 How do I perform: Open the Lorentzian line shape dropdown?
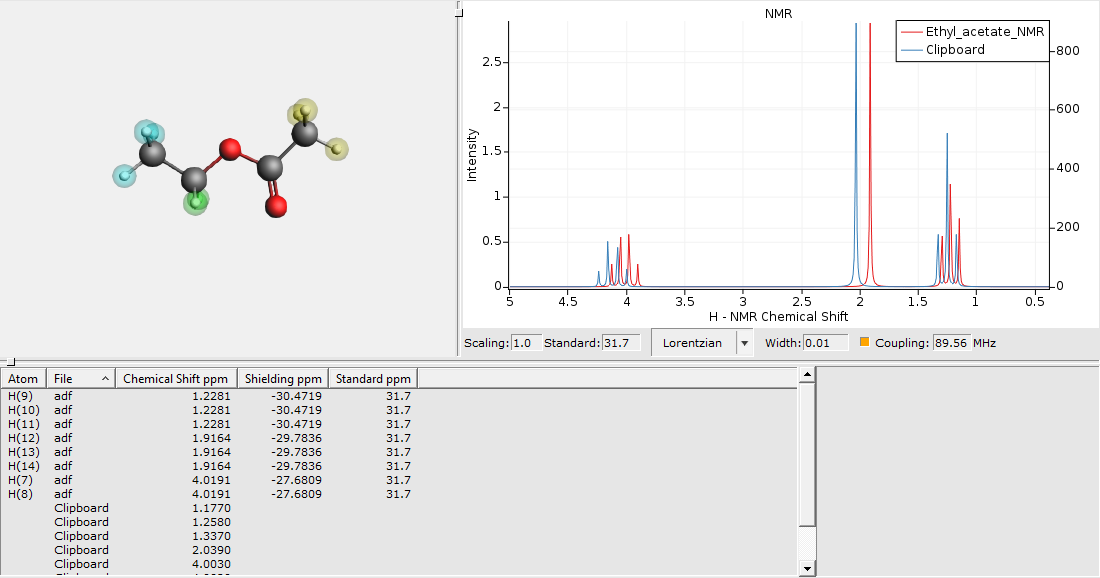point(744,343)
